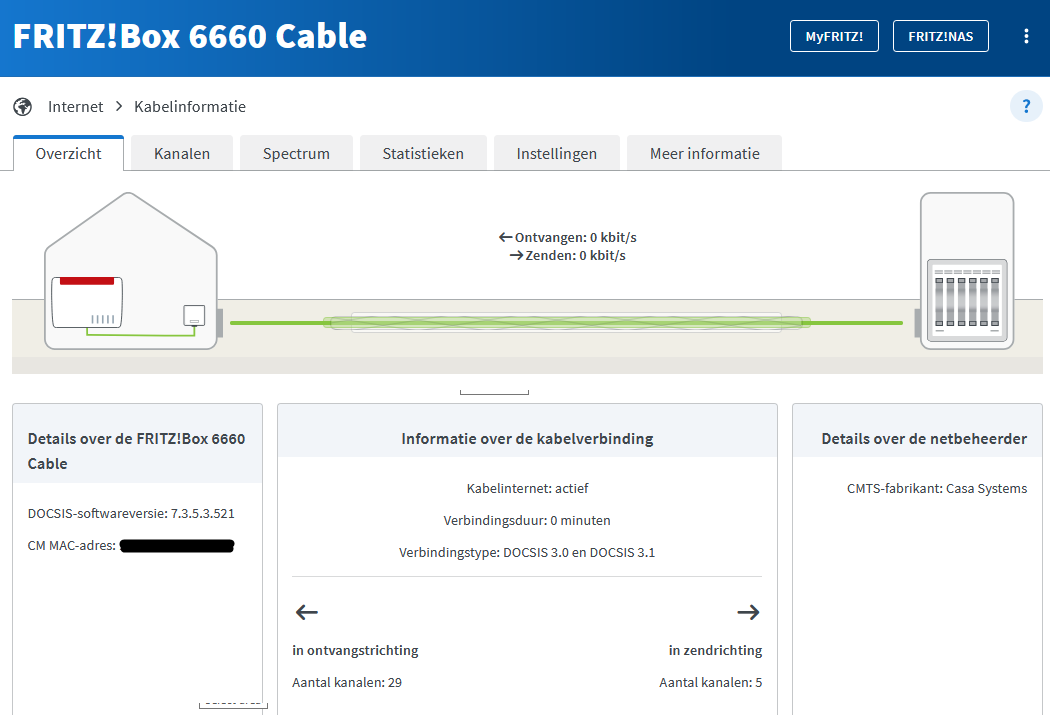
Task: Click the wall socket icon inside house
Action: [194, 316]
